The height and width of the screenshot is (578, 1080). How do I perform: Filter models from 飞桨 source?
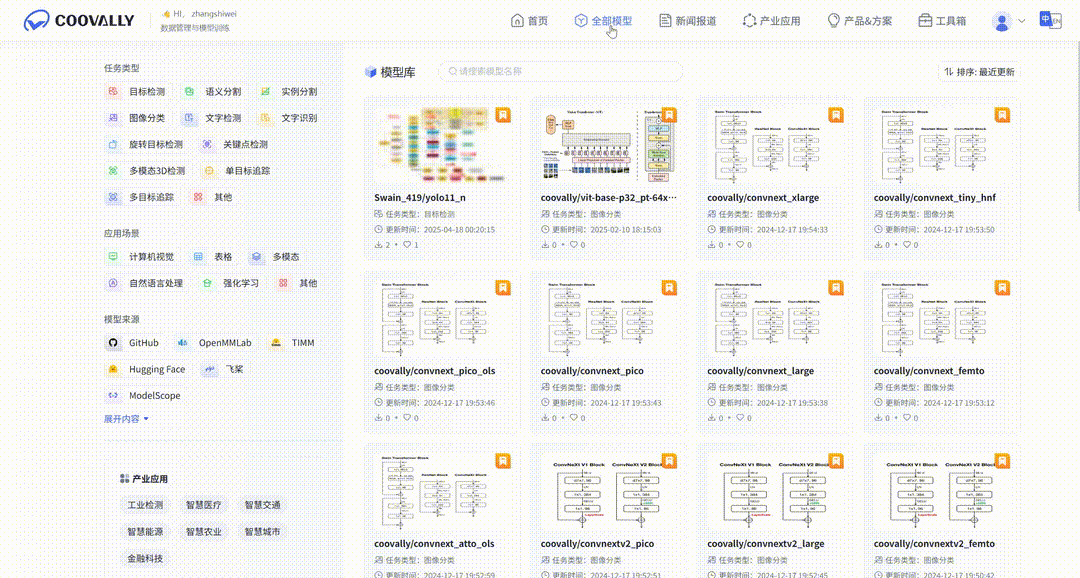coord(224,369)
